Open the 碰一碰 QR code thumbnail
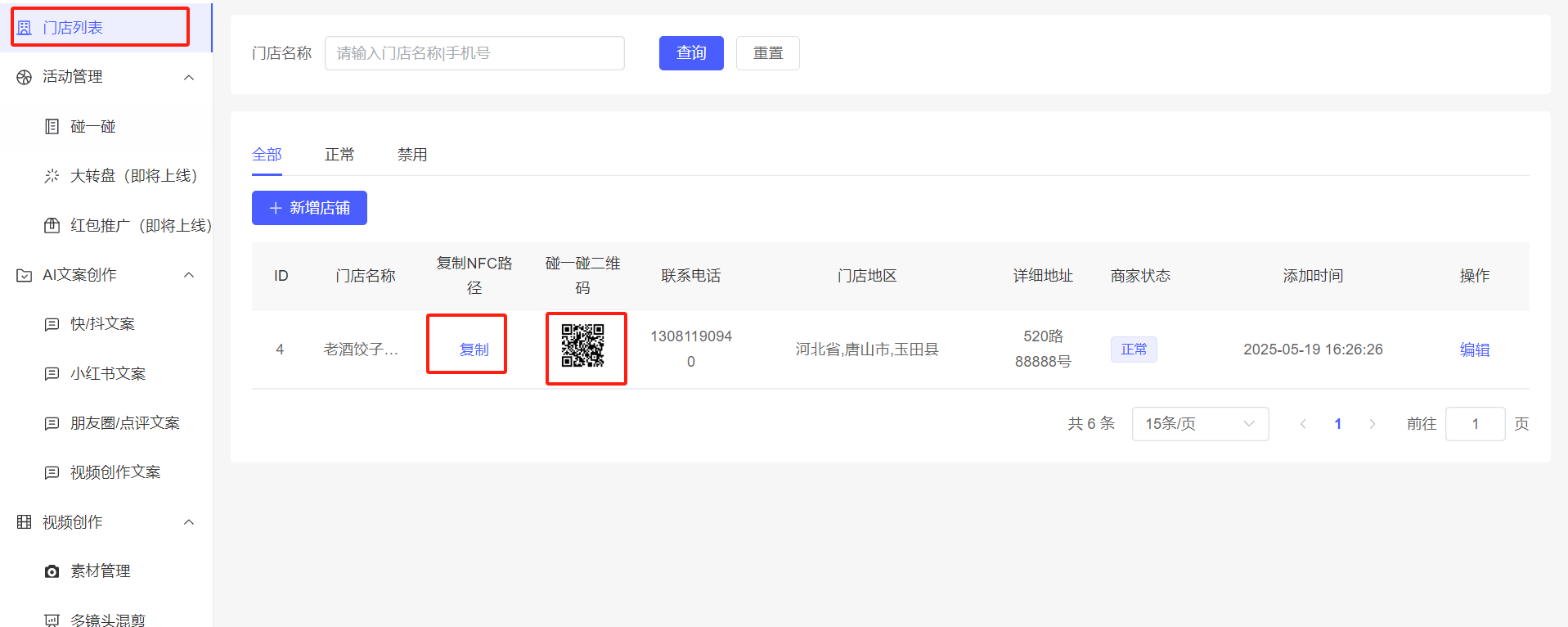This screenshot has width=1568, height=627. [583, 345]
